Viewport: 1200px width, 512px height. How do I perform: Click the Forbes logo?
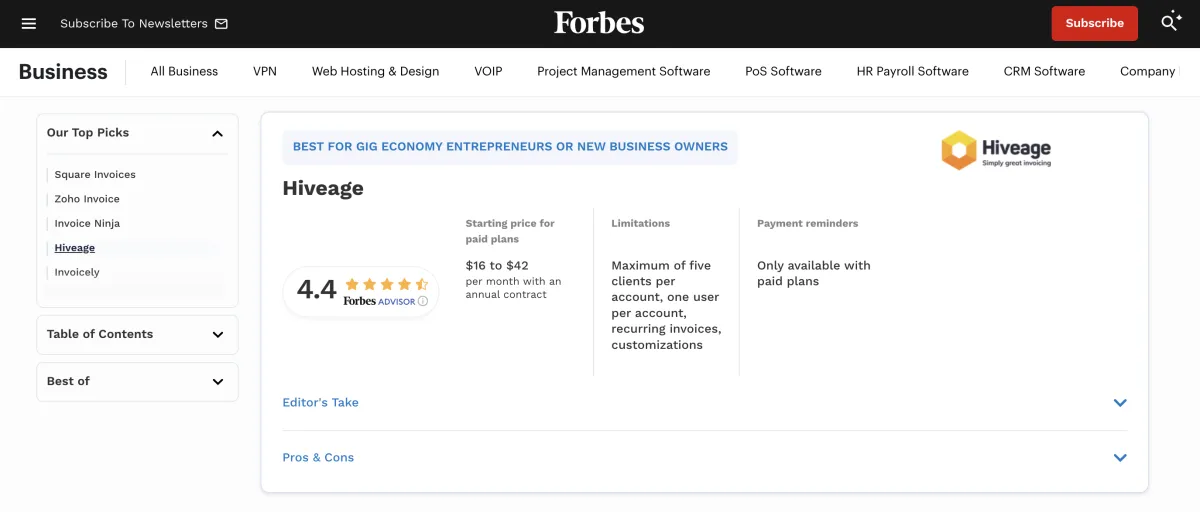click(599, 23)
